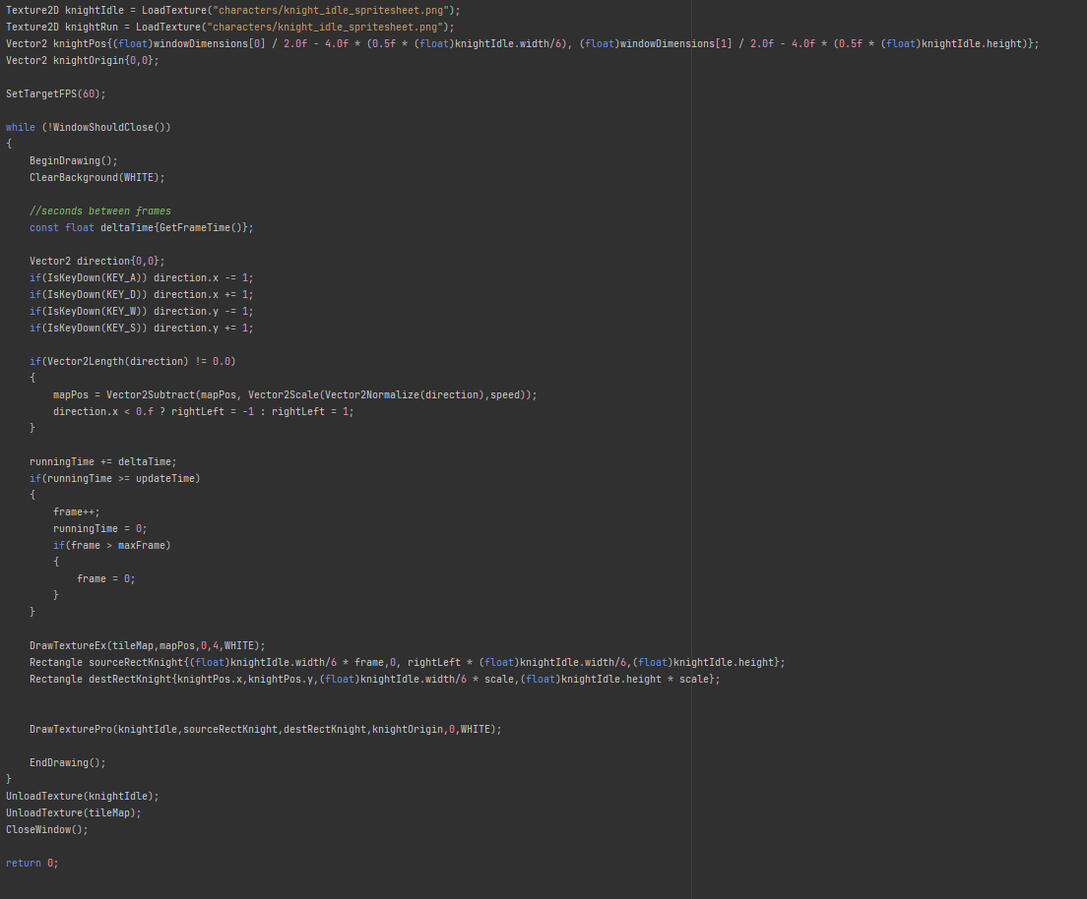
Task: Click the return 0 statement
Action: tap(32, 863)
